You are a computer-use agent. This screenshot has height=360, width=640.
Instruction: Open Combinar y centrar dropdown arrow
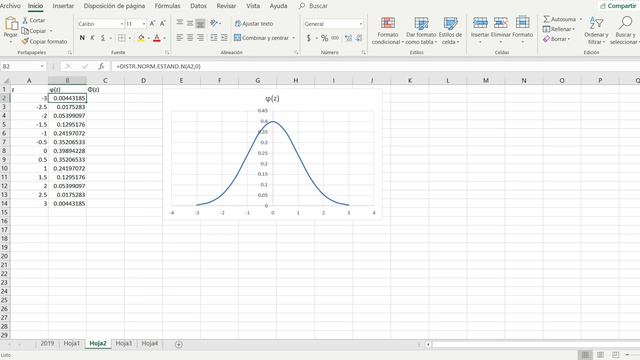293,38
